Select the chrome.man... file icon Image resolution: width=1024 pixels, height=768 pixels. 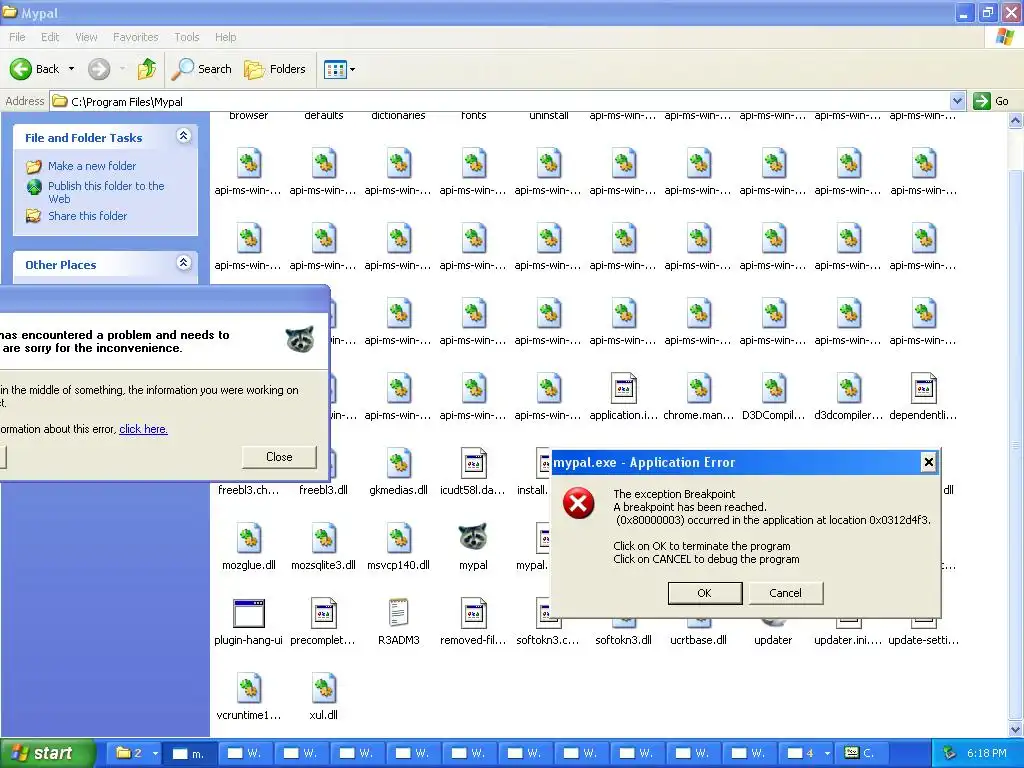pos(699,388)
